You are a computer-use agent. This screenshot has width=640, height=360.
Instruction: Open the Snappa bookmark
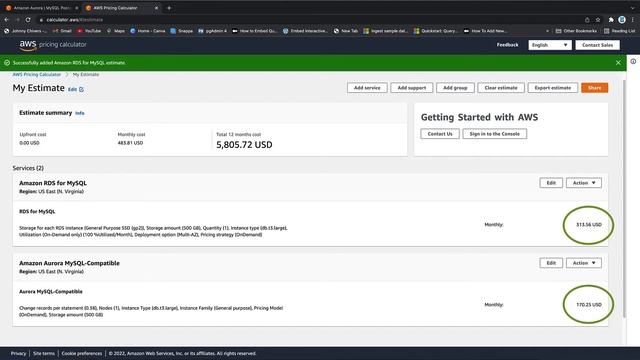pyautogui.click(x=182, y=31)
